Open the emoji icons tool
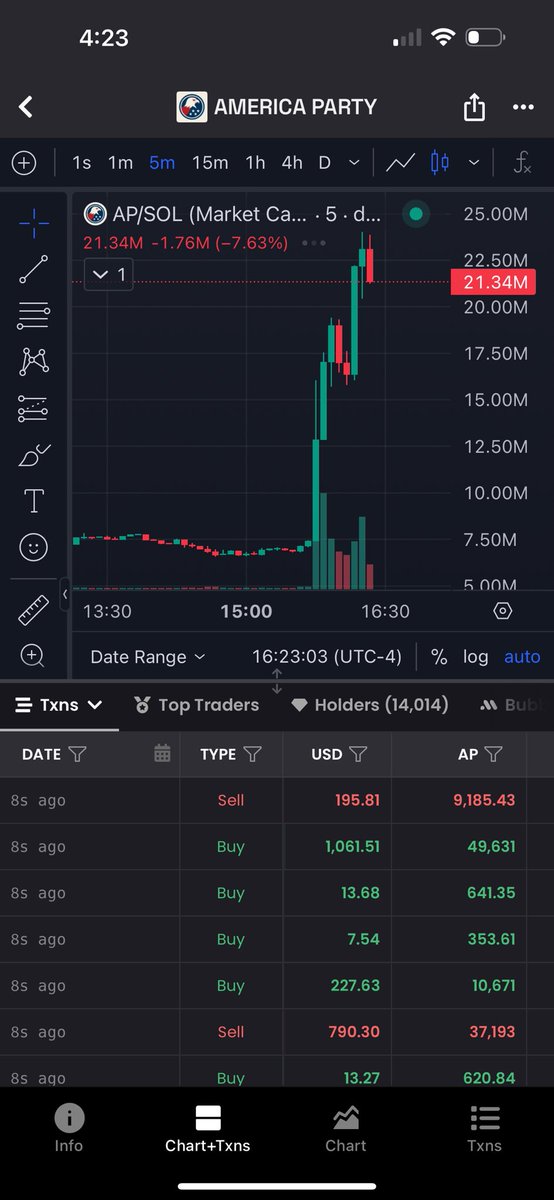The image size is (554, 1200). tap(34, 547)
